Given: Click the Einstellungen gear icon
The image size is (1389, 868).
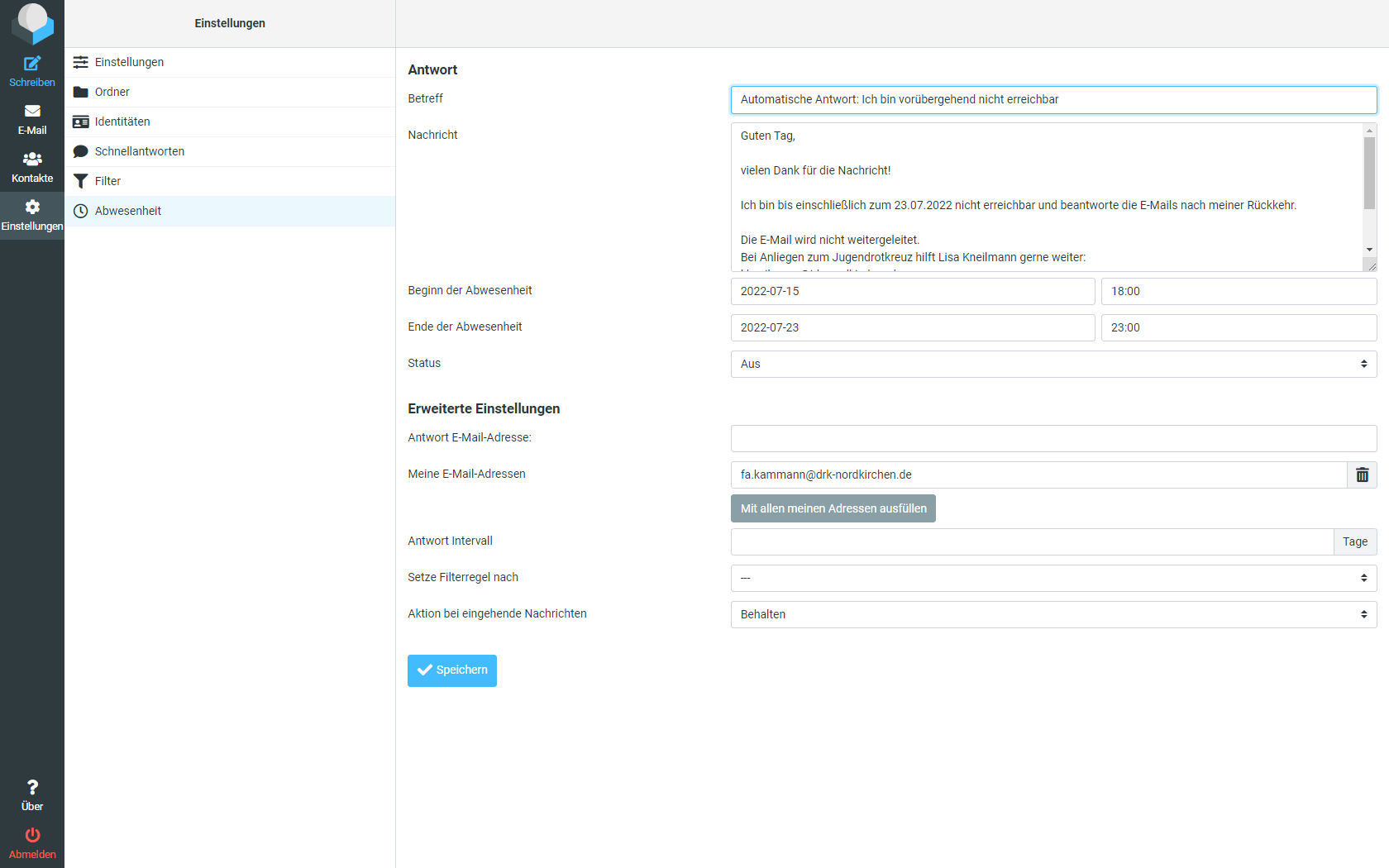Looking at the screenshot, I should pos(32,207).
